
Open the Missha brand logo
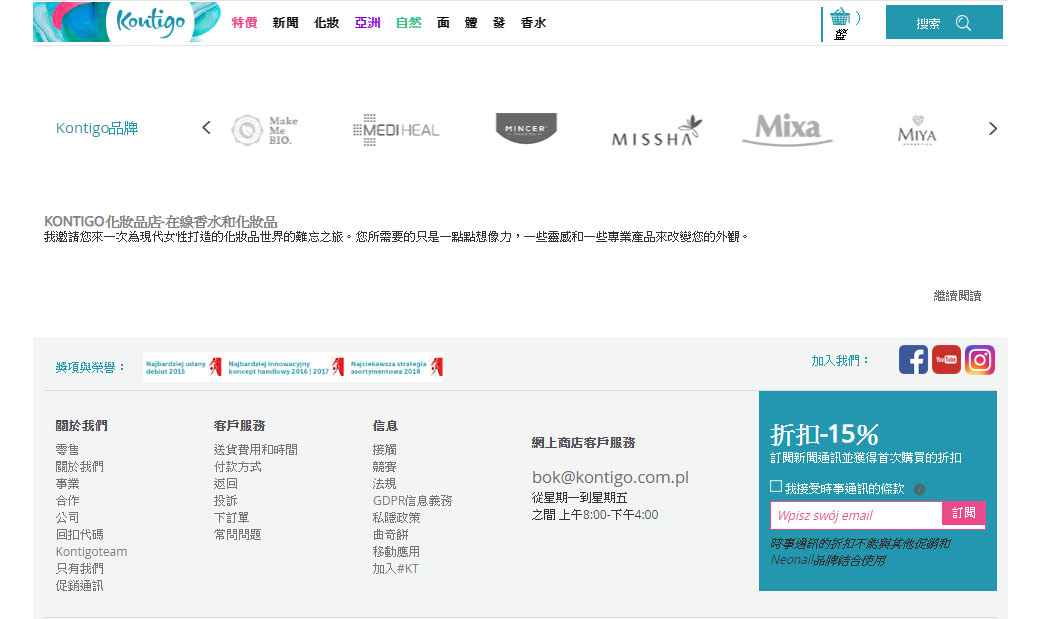pyautogui.click(x=657, y=131)
